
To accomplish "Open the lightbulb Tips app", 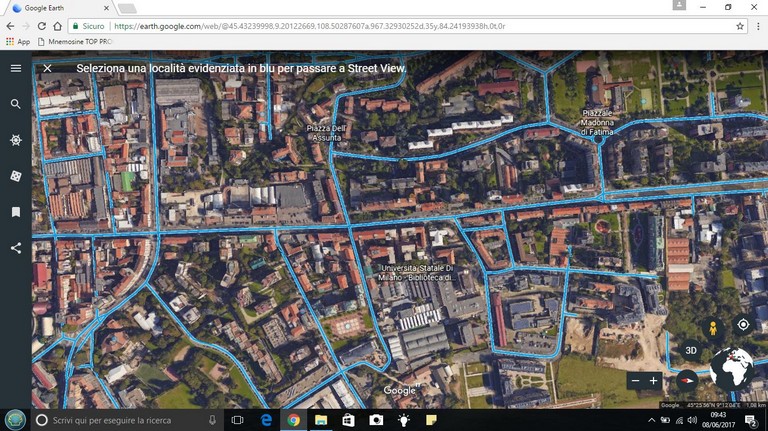I will [404, 420].
